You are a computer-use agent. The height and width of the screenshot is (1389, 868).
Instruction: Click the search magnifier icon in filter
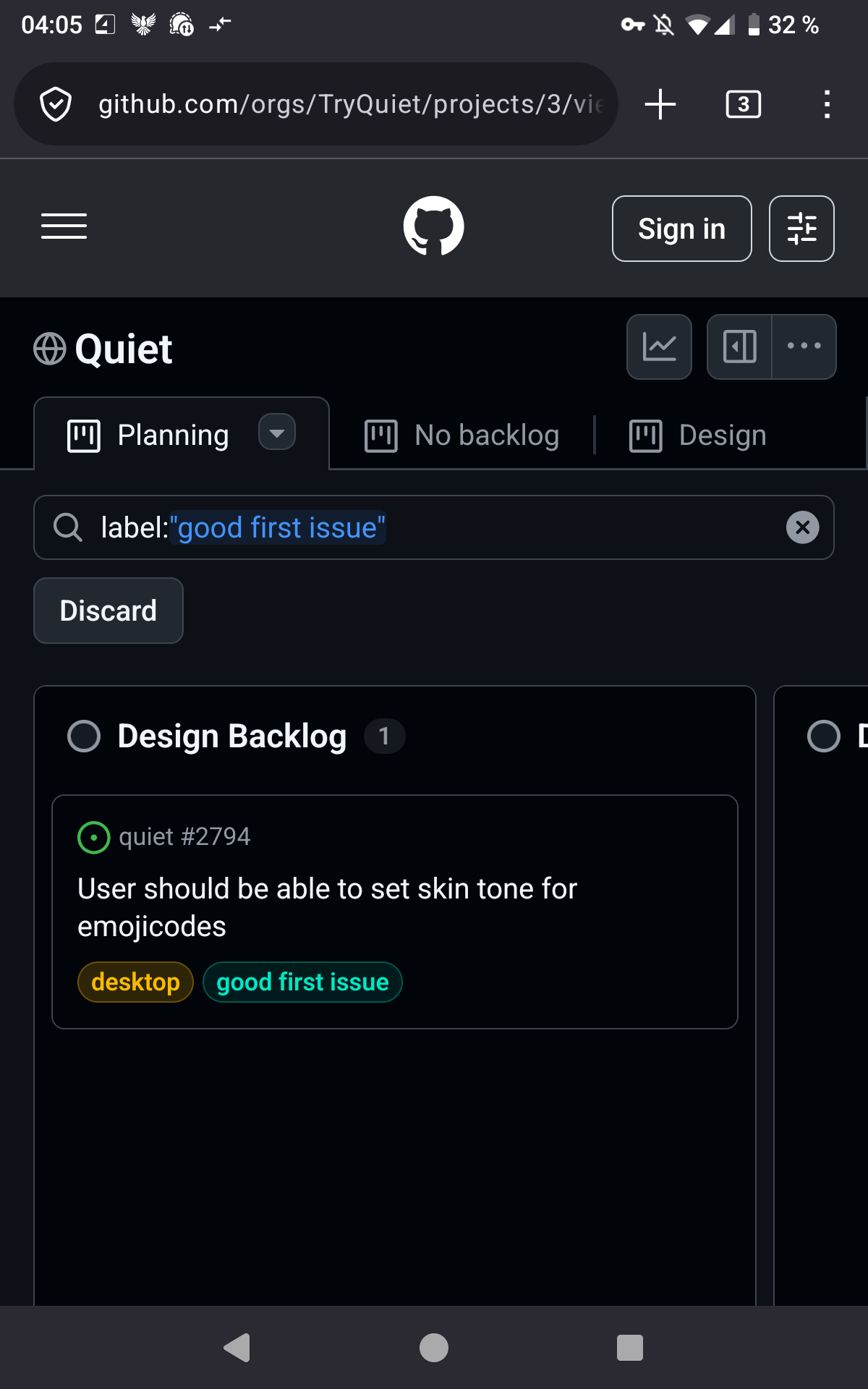[x=68, y=527]
